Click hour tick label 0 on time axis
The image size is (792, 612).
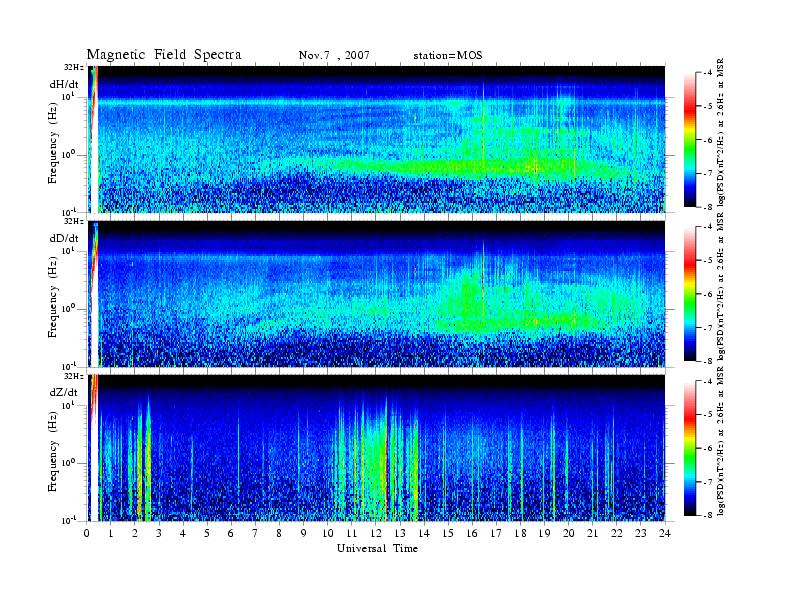[x=87, y=534]
